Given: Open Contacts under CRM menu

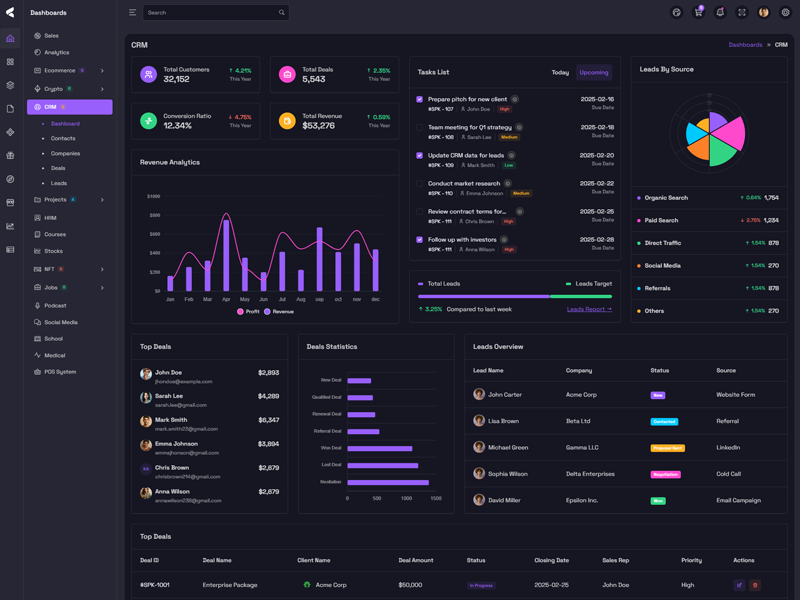Looking at the screenshot, I should pos(63,139).
